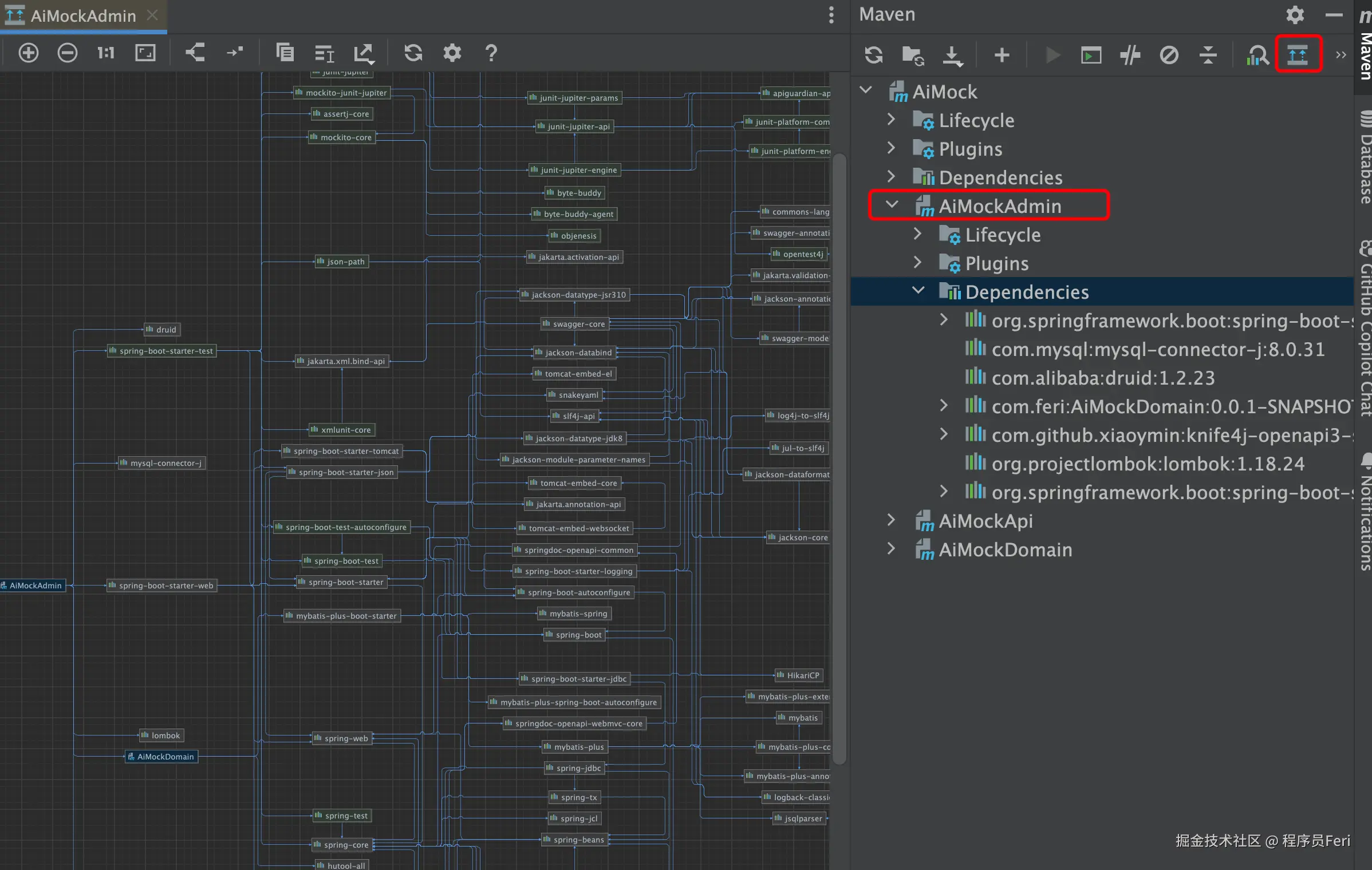Screen dimensions: 1372x870
Task: Click the fit content icon in diagram toolbar
Action: (x=145, y=53)
